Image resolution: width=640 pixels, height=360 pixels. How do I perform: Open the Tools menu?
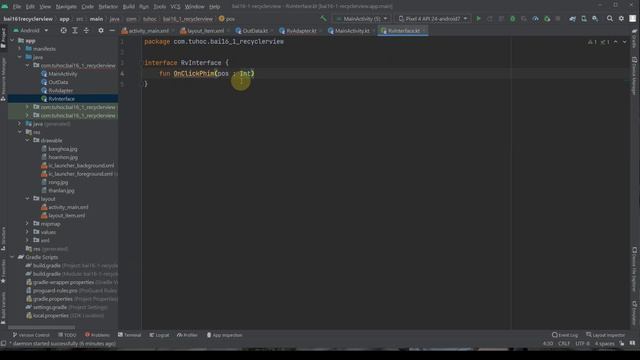[x=160, y=7]
